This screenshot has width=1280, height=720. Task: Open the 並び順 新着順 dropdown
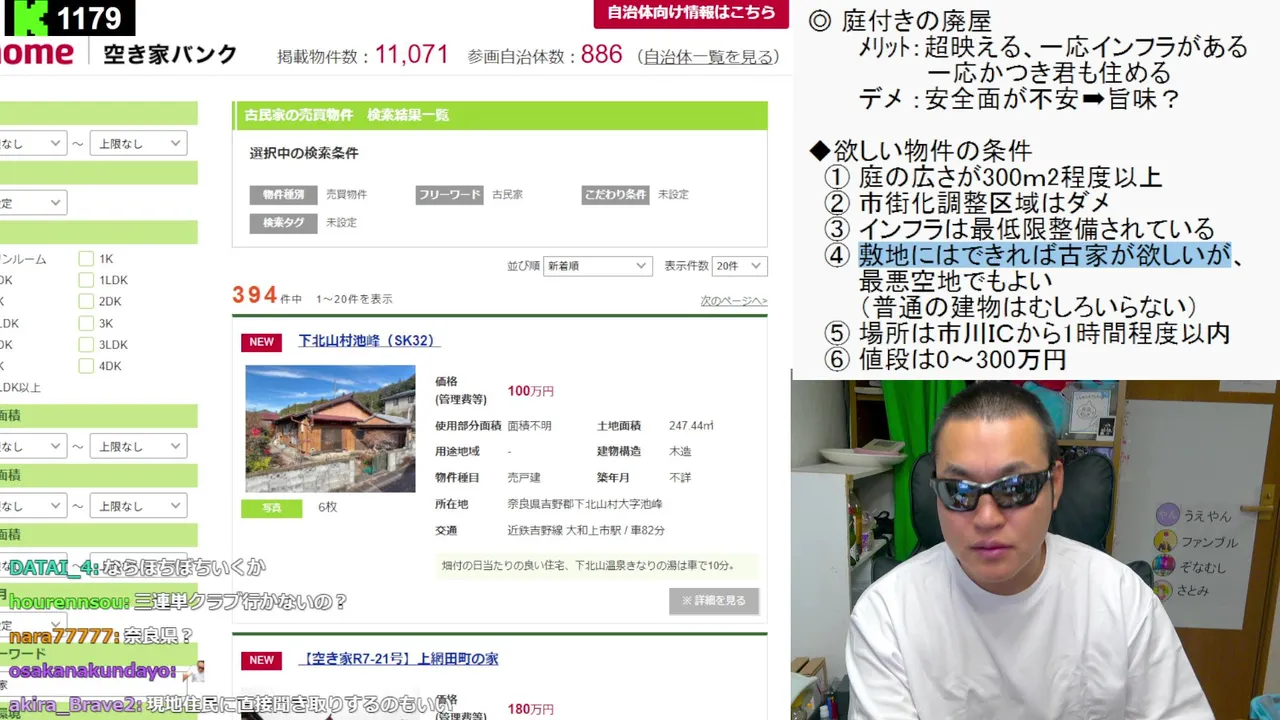(597, 266)
